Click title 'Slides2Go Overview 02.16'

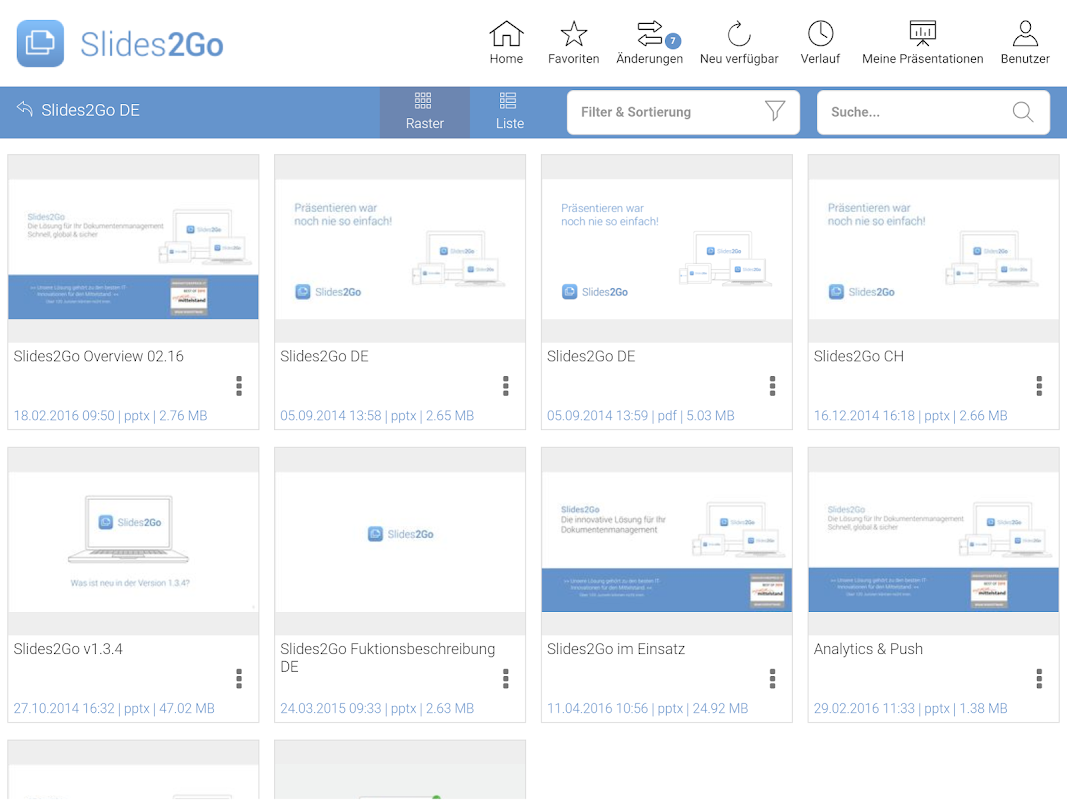(99, 356)
